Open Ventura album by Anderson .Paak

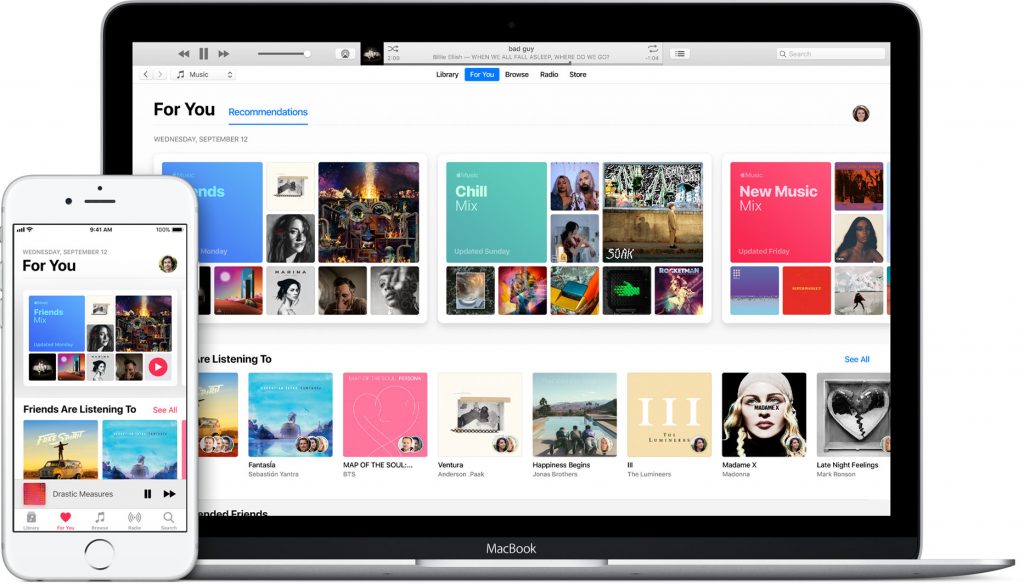pyautogui.click(x=480, y=415)
